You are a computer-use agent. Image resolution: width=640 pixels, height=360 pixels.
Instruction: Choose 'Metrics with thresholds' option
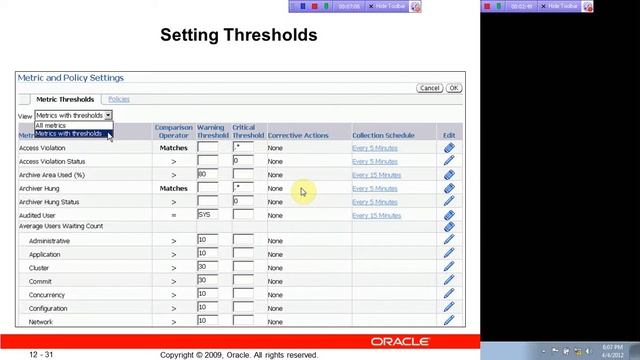[73, 133]
